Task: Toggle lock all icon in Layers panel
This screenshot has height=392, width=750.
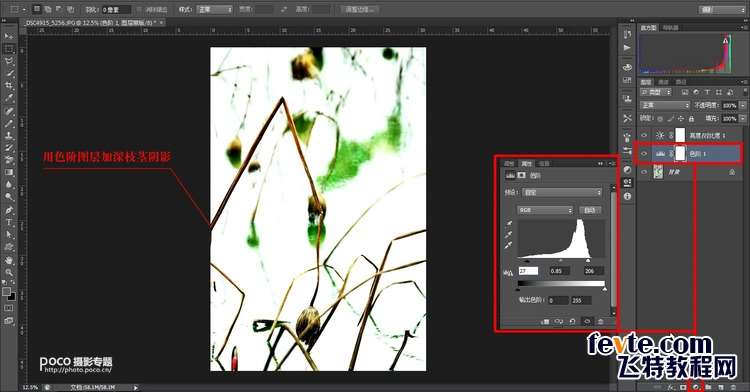Action: pos(691,119)
